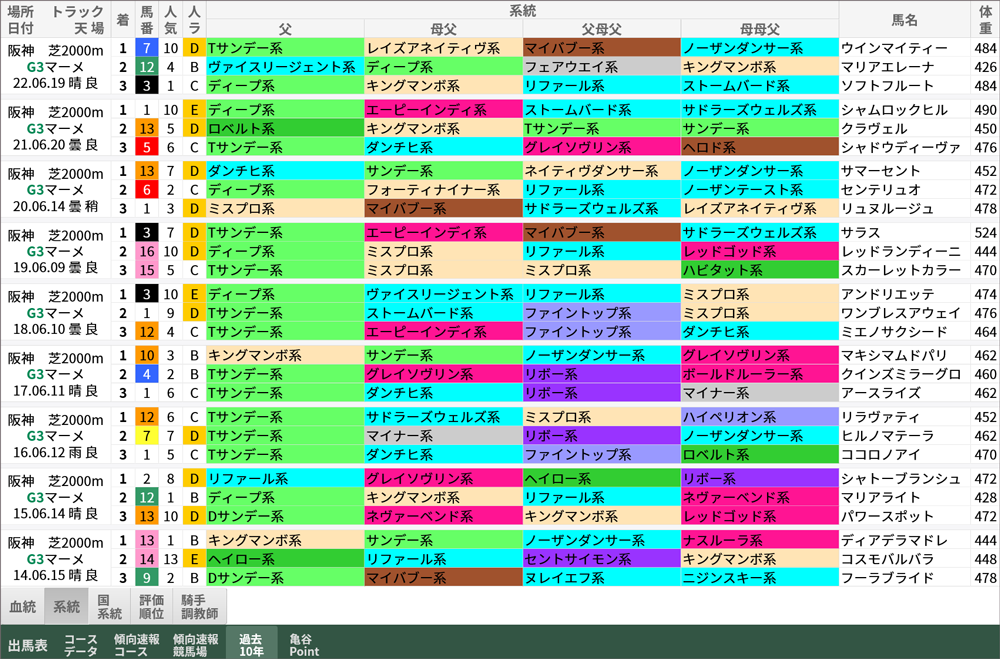Open 傾向速報コース in bottom navigation
This screenshot has width=1000, height=659.
point(137,645)
